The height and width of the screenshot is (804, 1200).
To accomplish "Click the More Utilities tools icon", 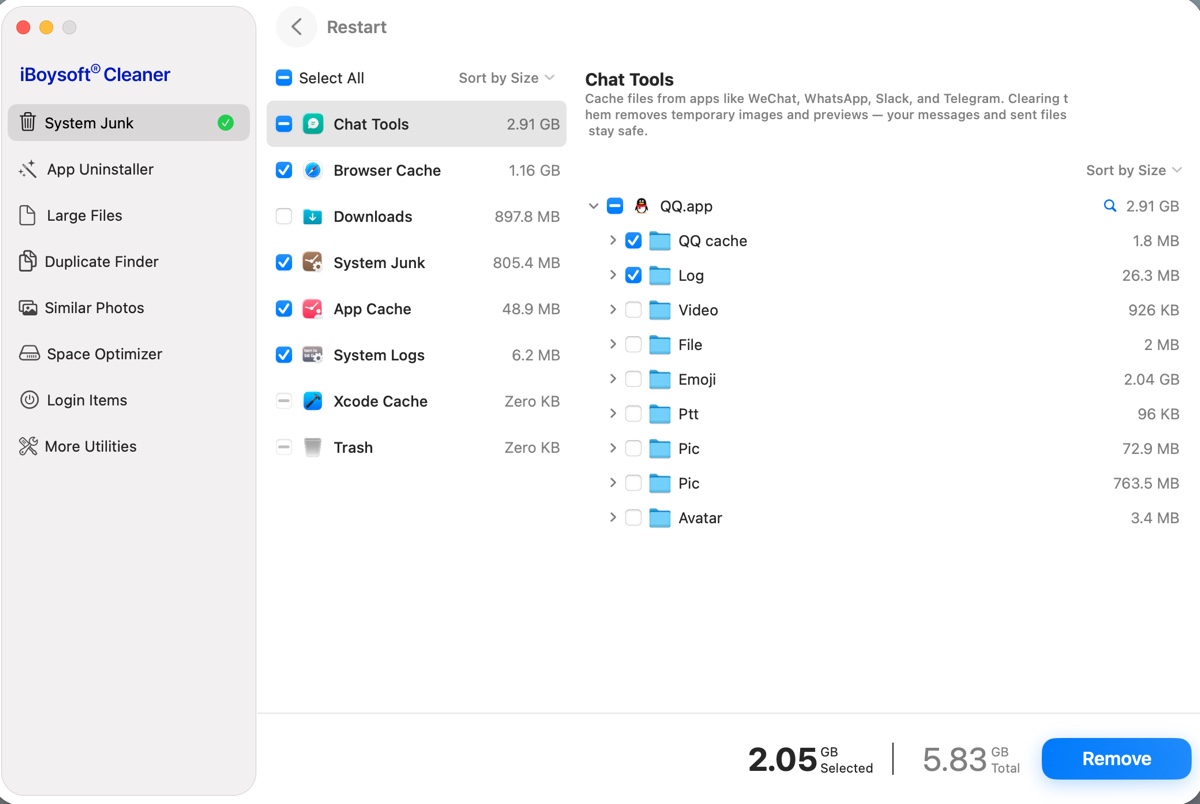I will [28, 446].
